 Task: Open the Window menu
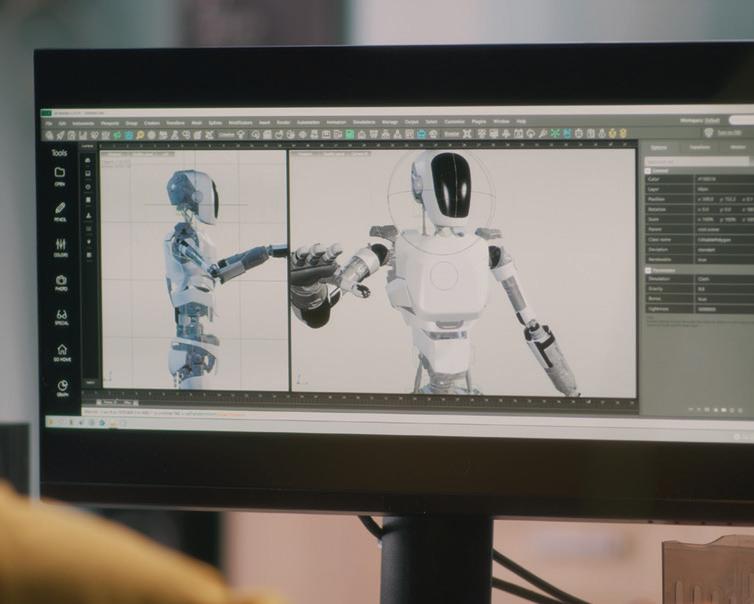501,122
